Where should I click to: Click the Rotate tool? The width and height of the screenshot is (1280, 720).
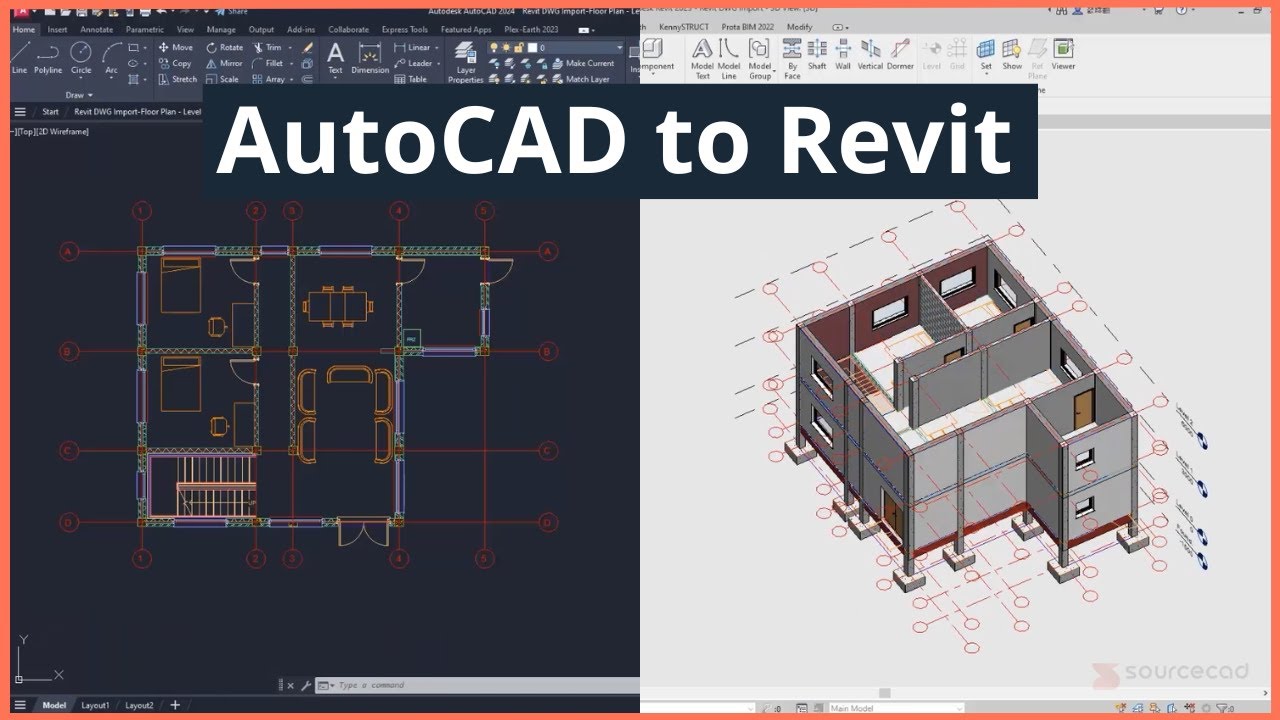(224, 47)
